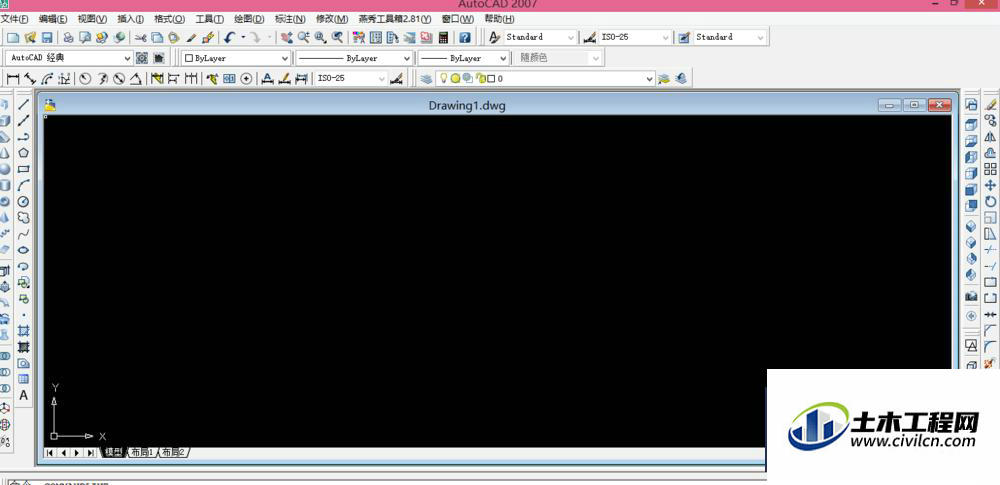Click the last-tab navigation arrow button
The width and height of the screenshot is (1000, 485).
tap(91, 452)
